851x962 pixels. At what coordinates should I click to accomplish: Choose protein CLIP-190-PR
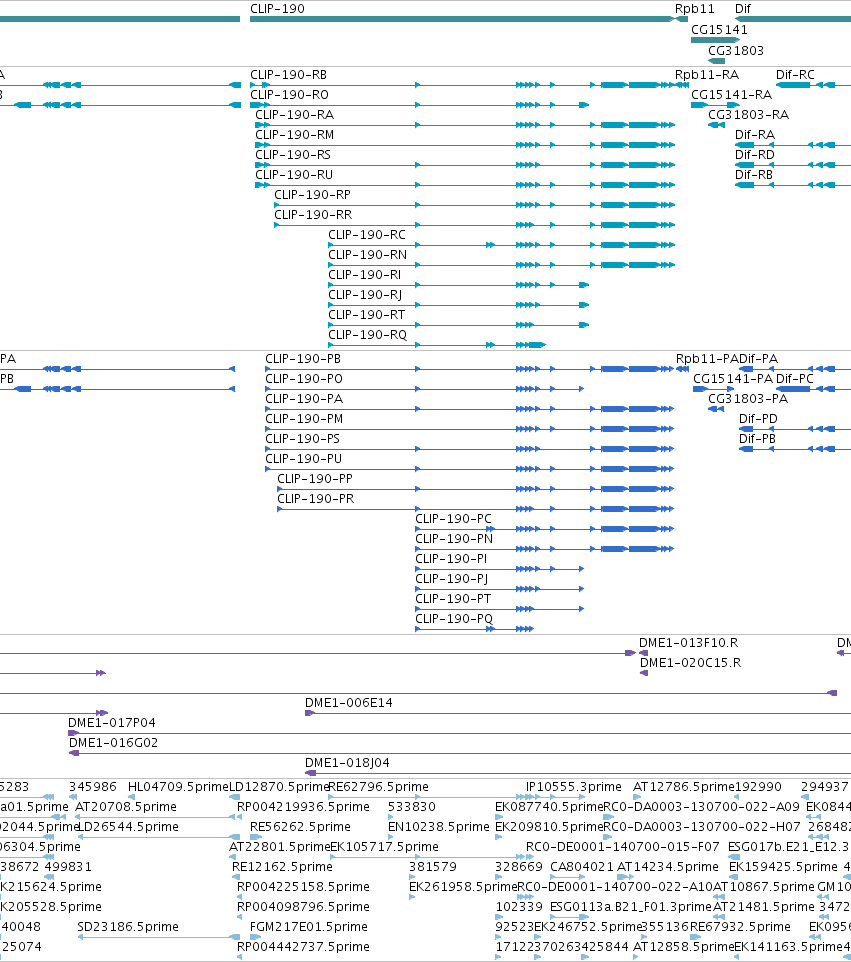(315, 499)
